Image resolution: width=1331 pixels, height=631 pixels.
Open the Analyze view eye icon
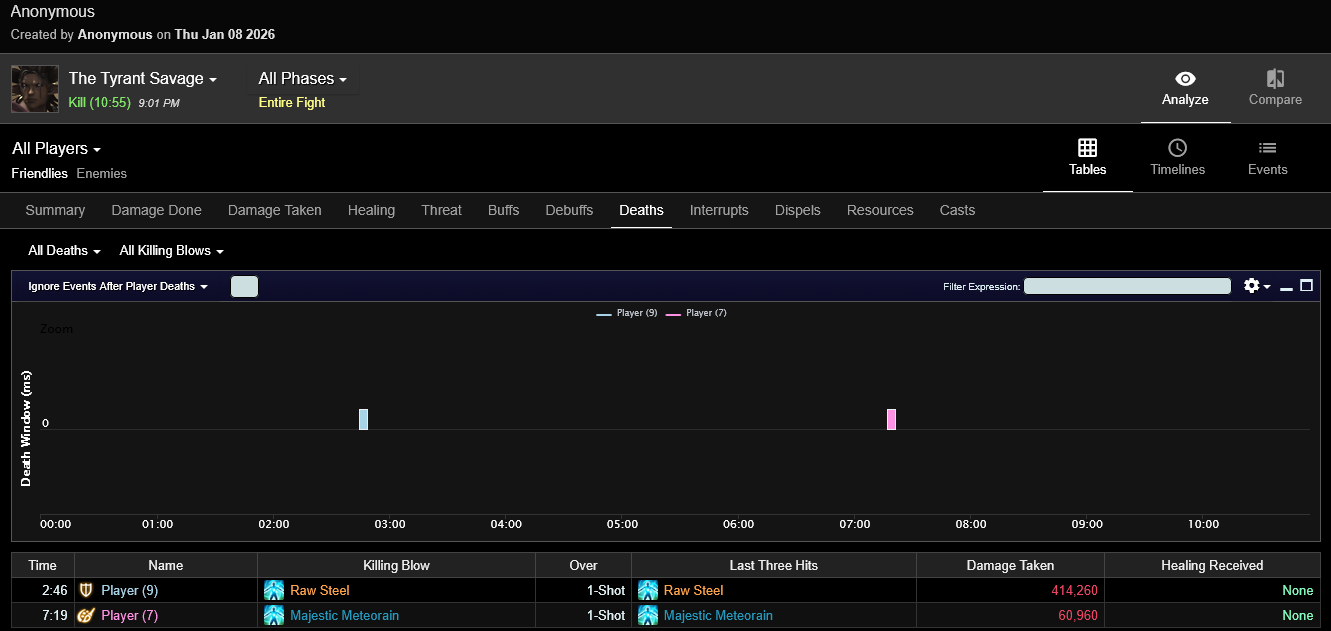1185,79
